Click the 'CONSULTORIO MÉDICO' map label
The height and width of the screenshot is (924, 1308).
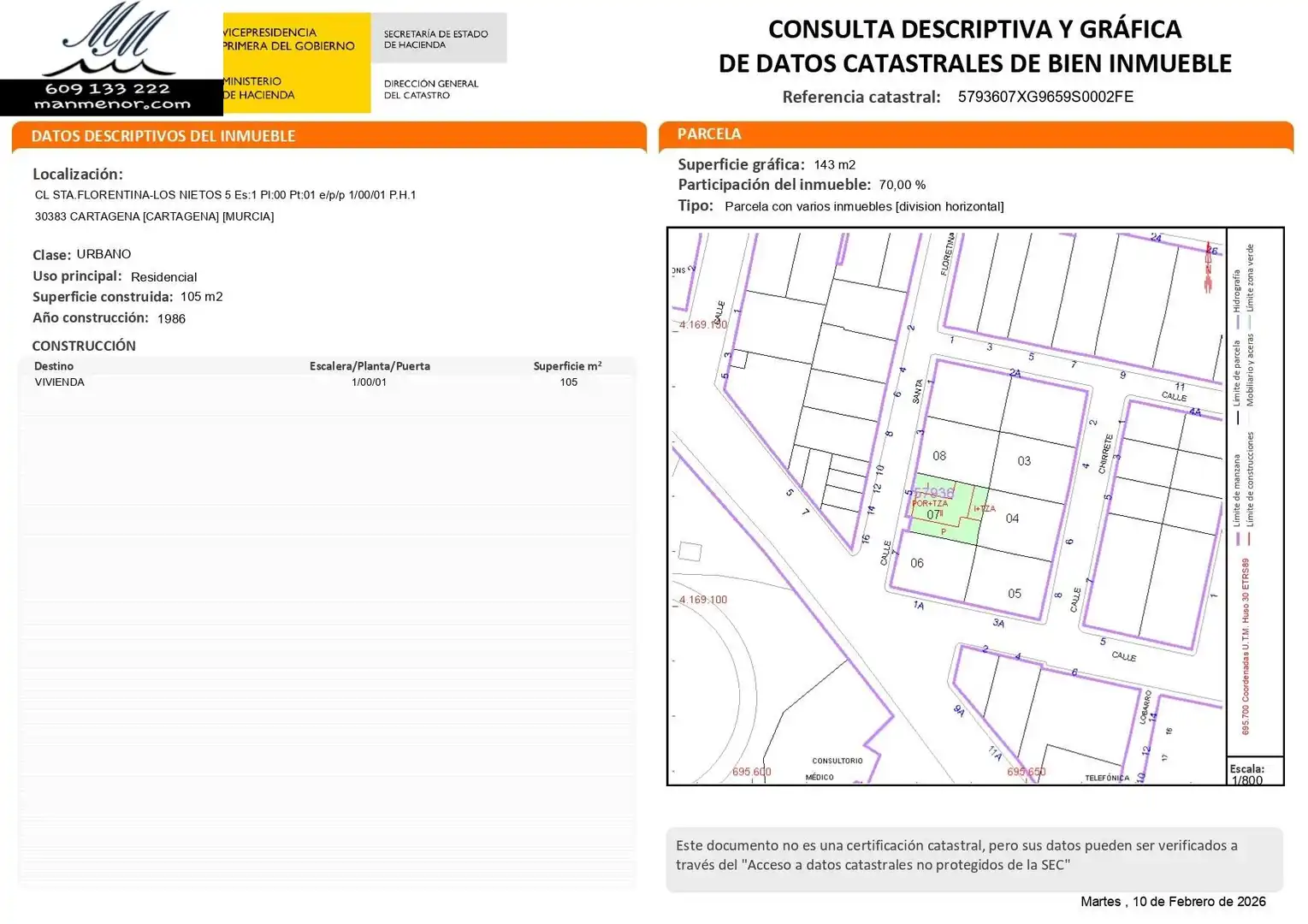tap(836, 769)
